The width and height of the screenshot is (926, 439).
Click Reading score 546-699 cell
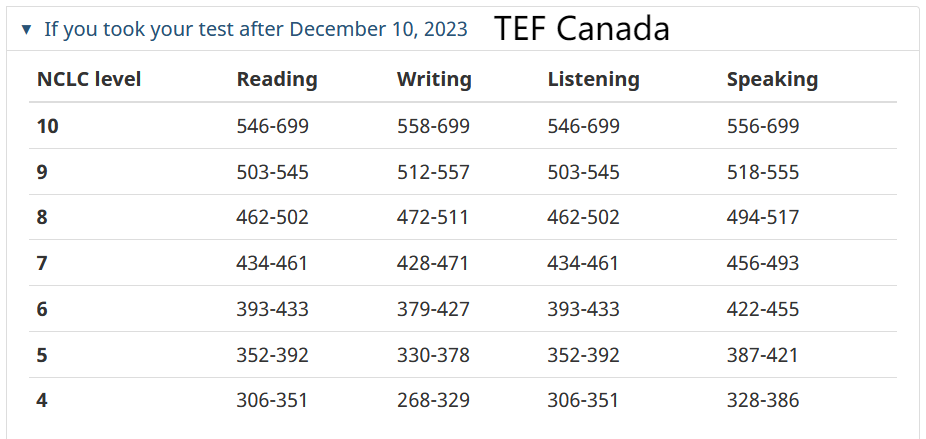click(x=273, y=126)
